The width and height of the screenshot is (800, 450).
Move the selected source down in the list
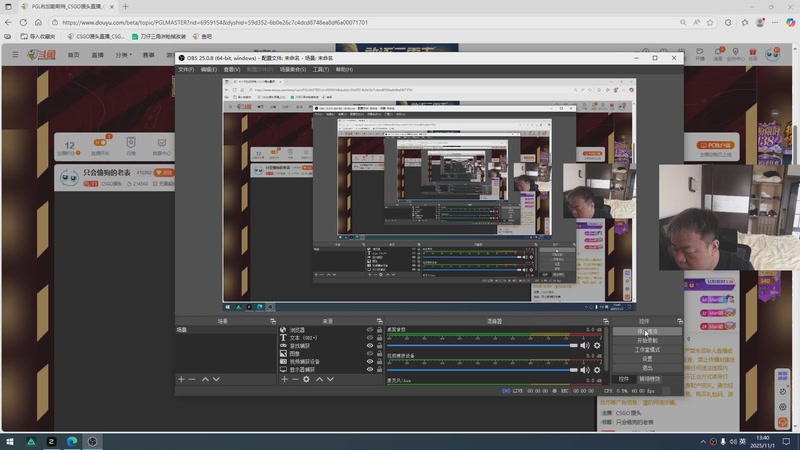[x=331, y=379]
